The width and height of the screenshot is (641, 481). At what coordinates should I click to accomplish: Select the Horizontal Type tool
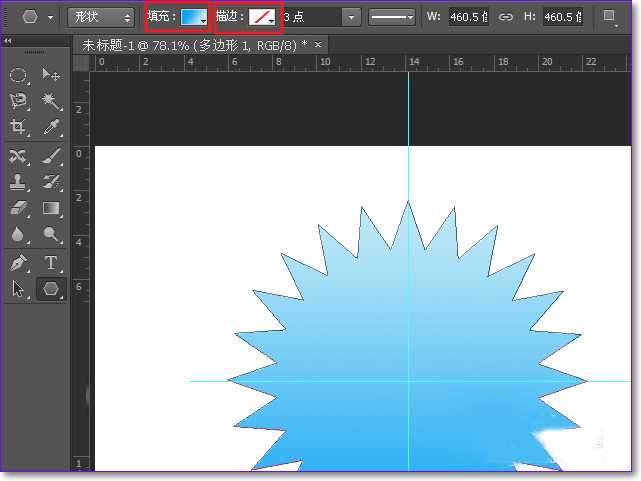coord(50,263)
